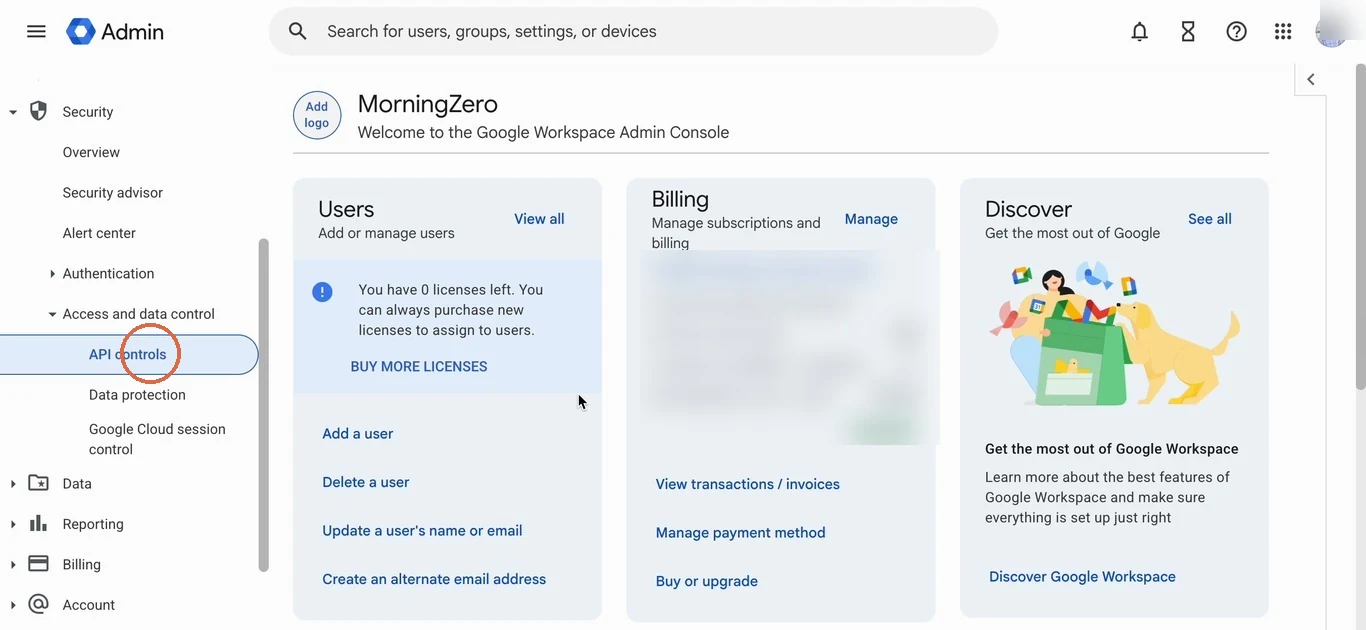
Task: Click Buy or upgrade link
Action: pyautogui.click(x=706, y=581)
